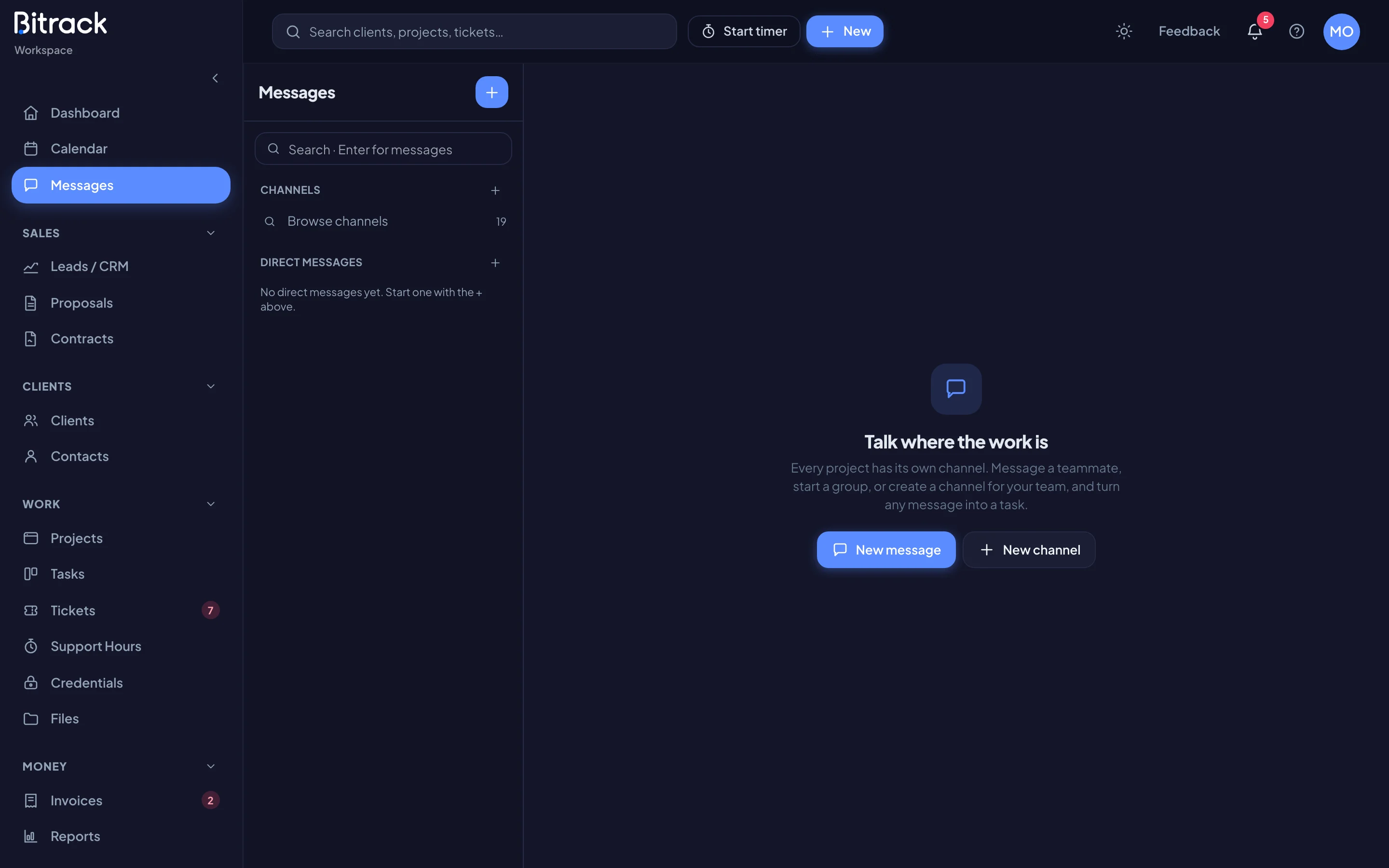This screenshot has width=1389, height=868.
Task: Open the Contacts page
Action: (121, 456)
